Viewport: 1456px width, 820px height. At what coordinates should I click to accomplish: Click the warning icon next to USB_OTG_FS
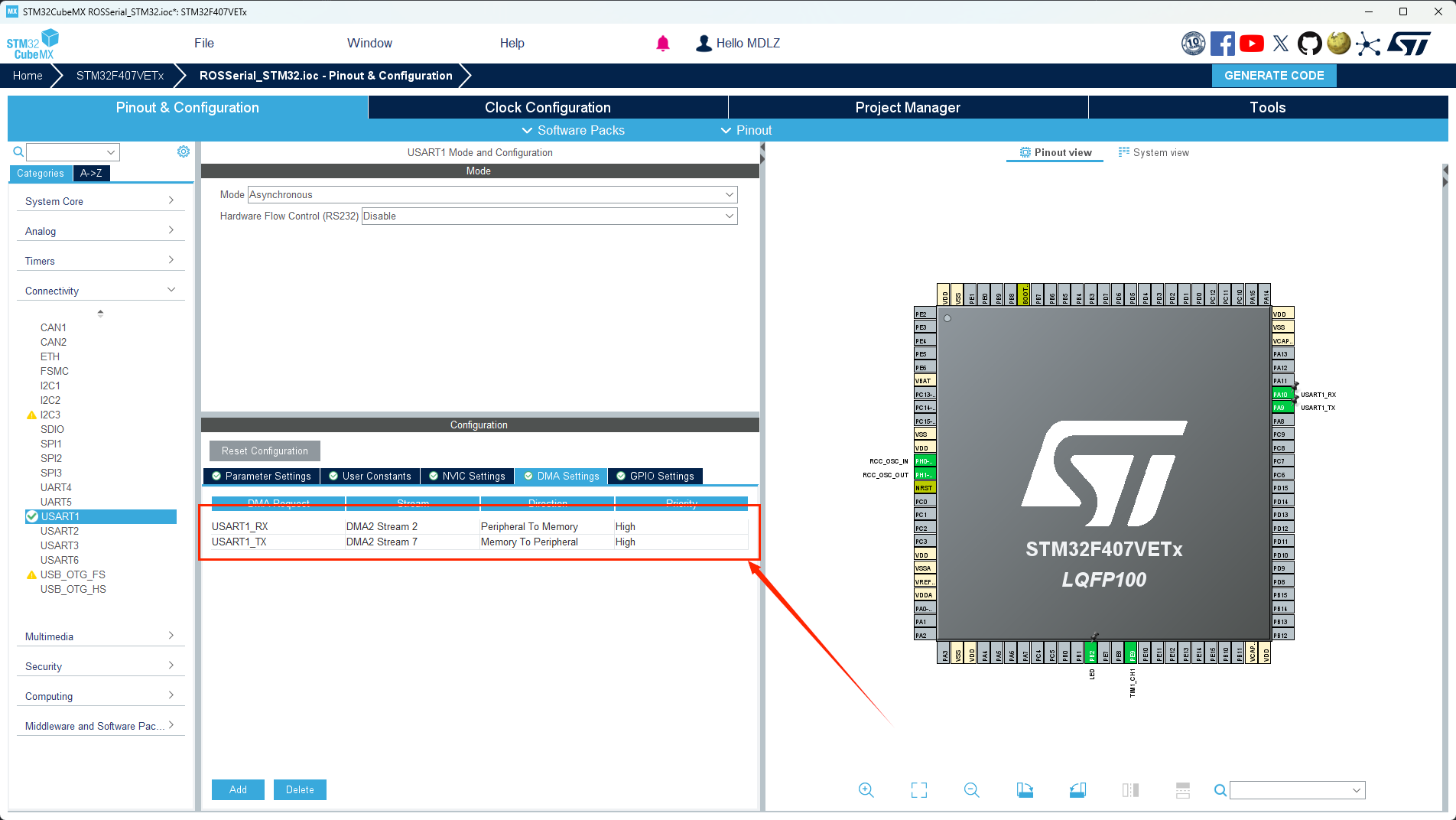(31, 574)
